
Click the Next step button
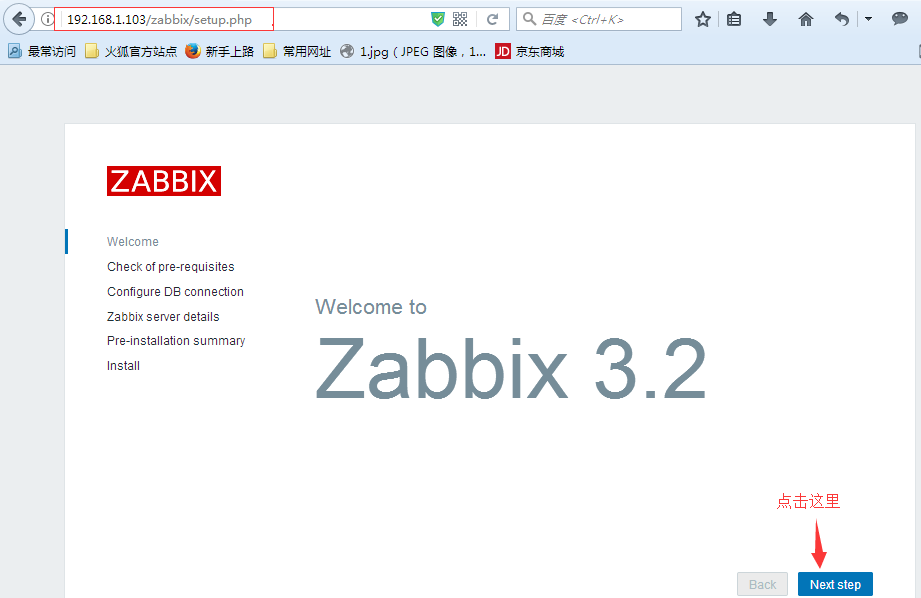(x=835, y=584)
